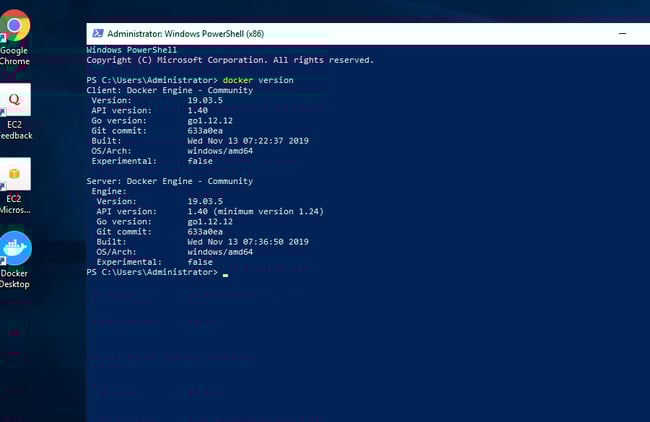Click the 'Docker Desktop' icon label
Image resolution: width=650 pixels, height=422 pixels.
tap(15, 278)
